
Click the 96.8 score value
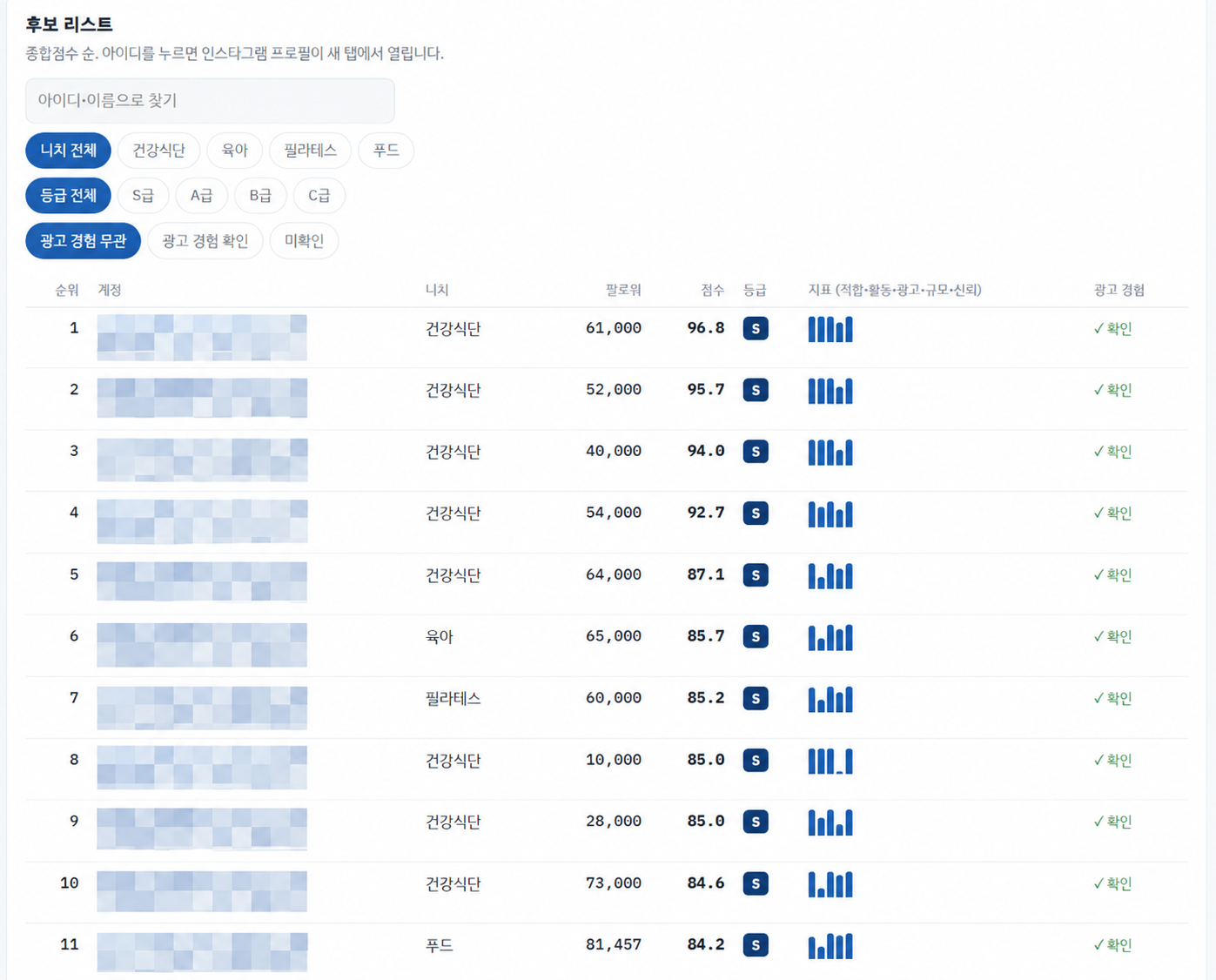tap(706, 328)
